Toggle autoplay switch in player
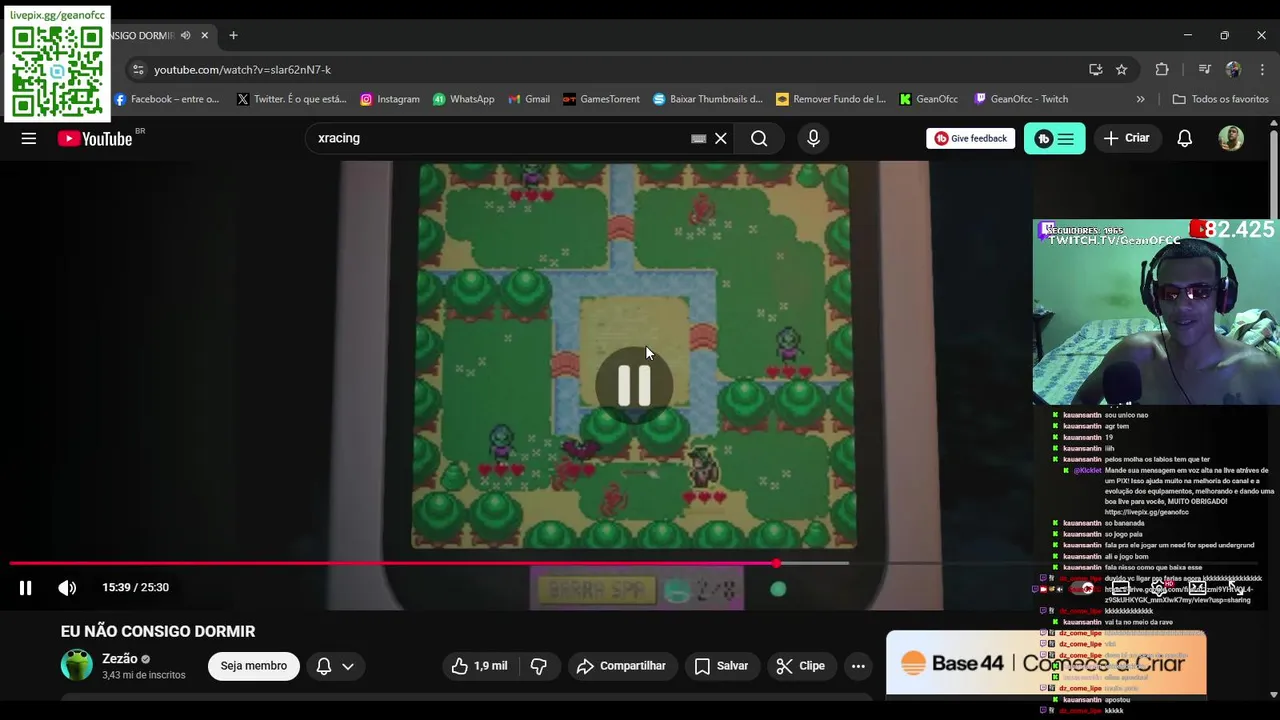 (x=1080, y=588)
